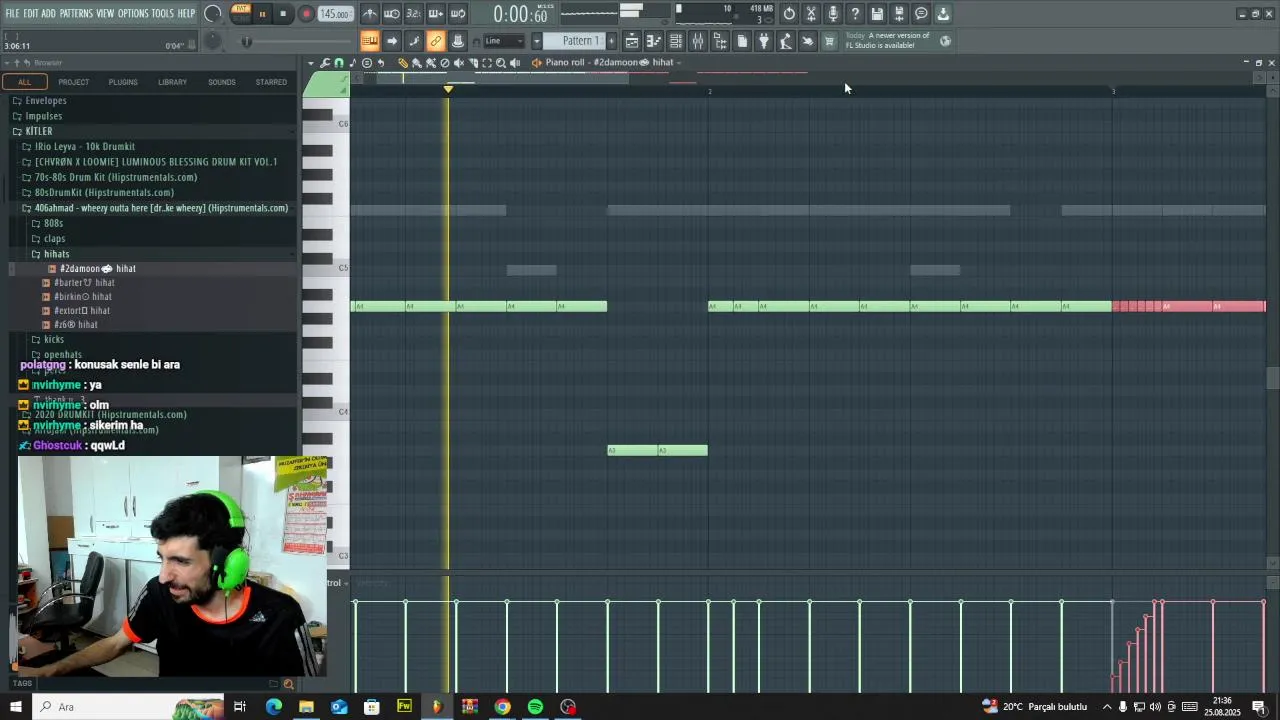Select the draw pencil tool in piano roll
1280x720 pixels.
403,63
